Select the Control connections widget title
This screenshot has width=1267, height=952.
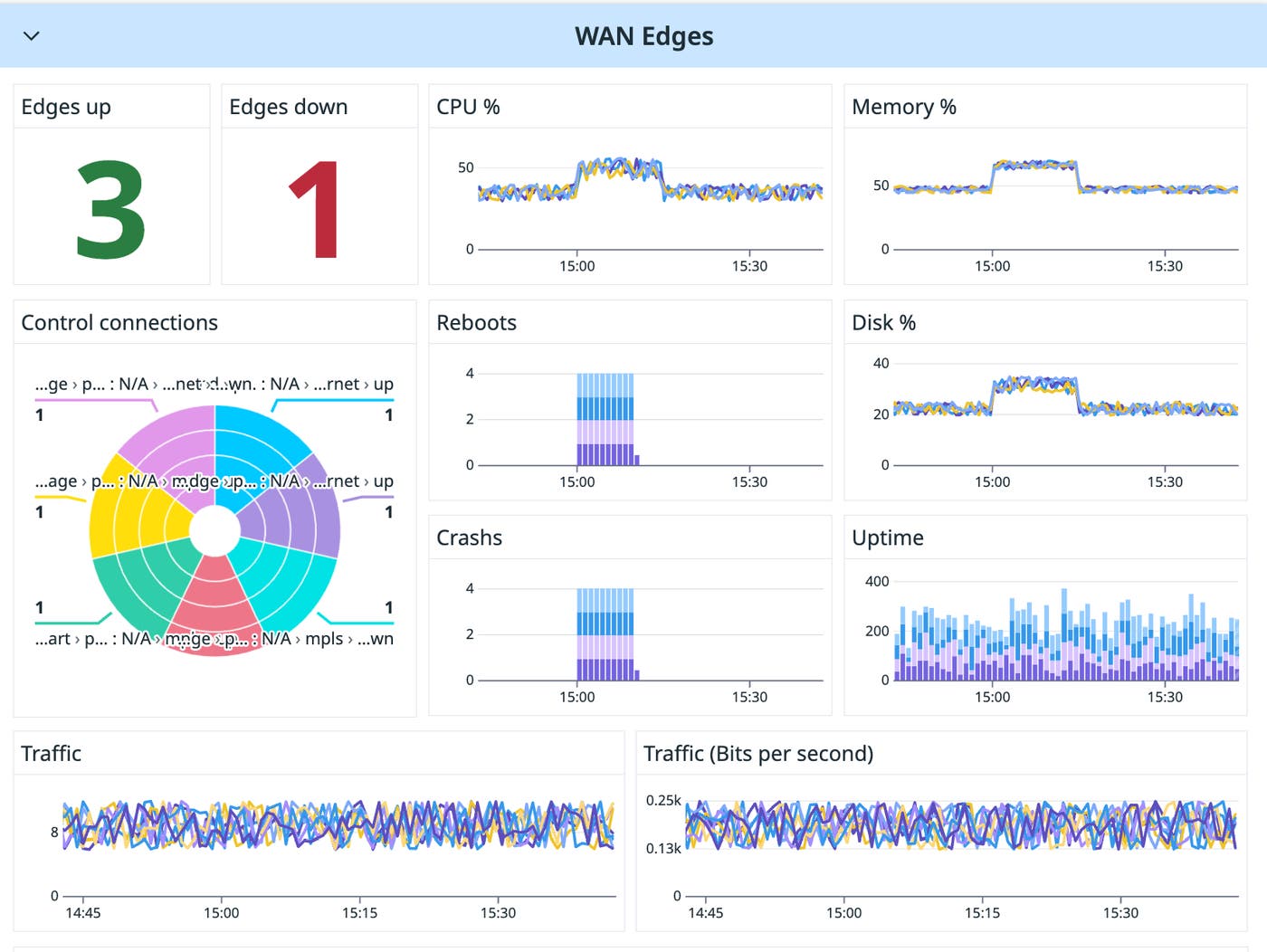click(119, 323)
